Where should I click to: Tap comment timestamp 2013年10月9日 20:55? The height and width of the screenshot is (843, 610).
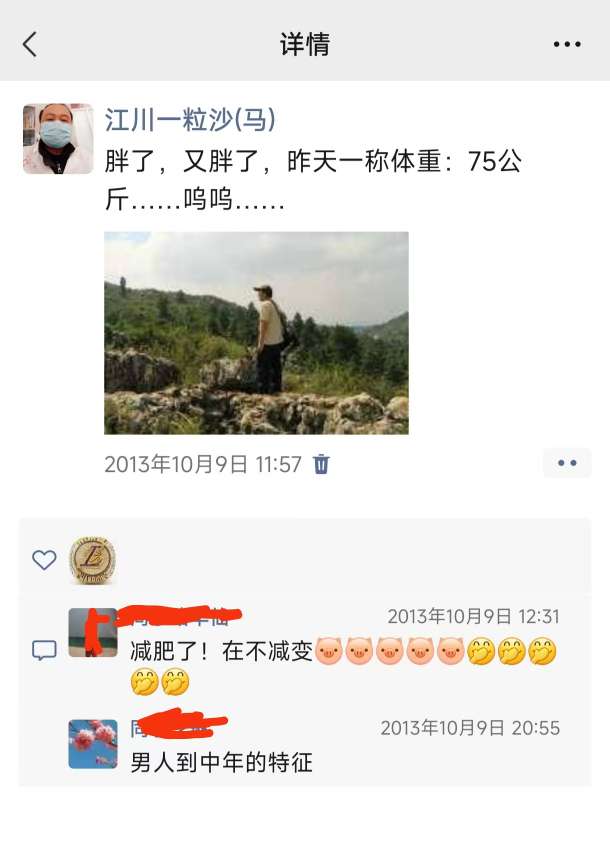pyautogui.click(x=470, y=728)
